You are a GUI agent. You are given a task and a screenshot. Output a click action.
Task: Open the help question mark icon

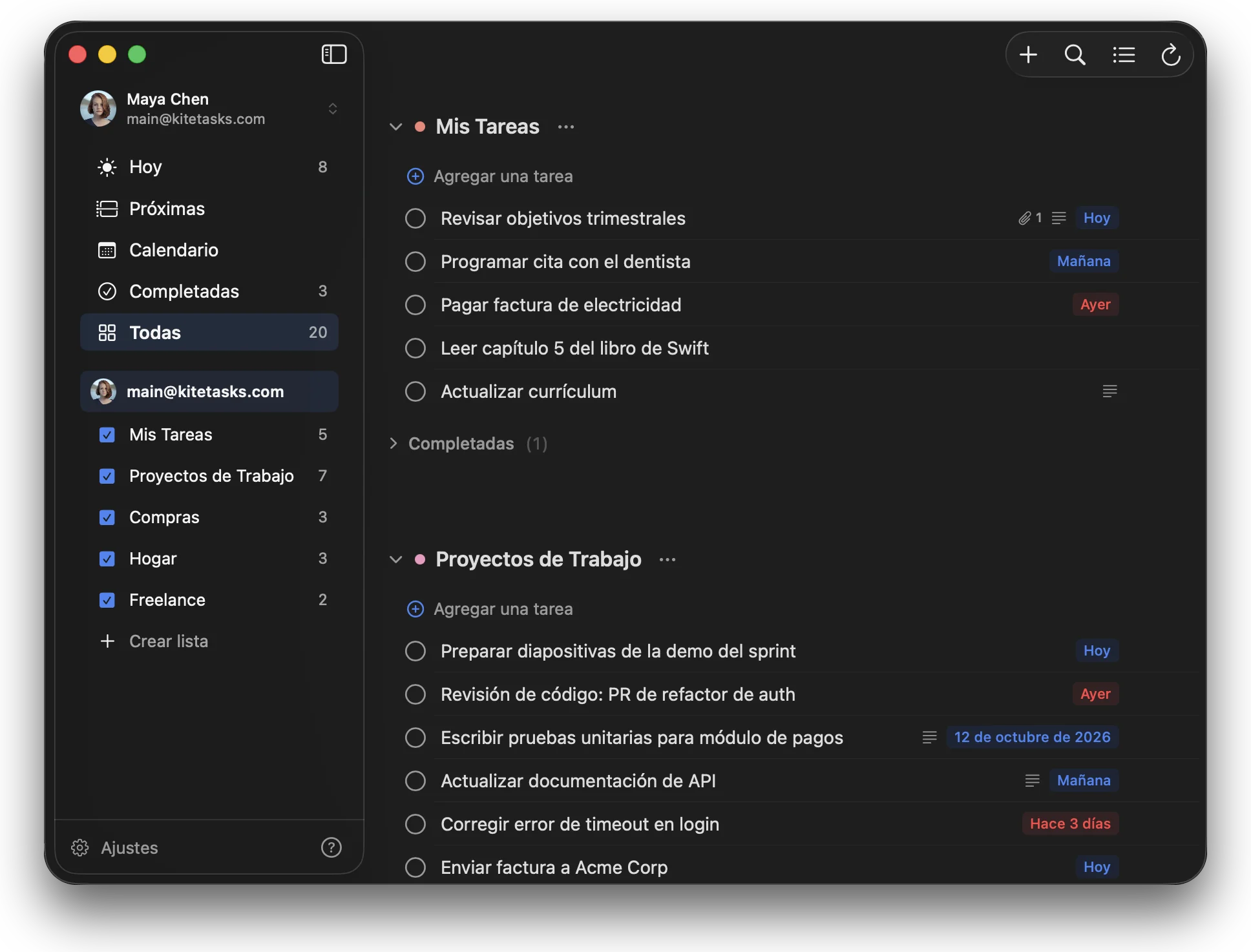pyautogui.click(x=331, y=847)
